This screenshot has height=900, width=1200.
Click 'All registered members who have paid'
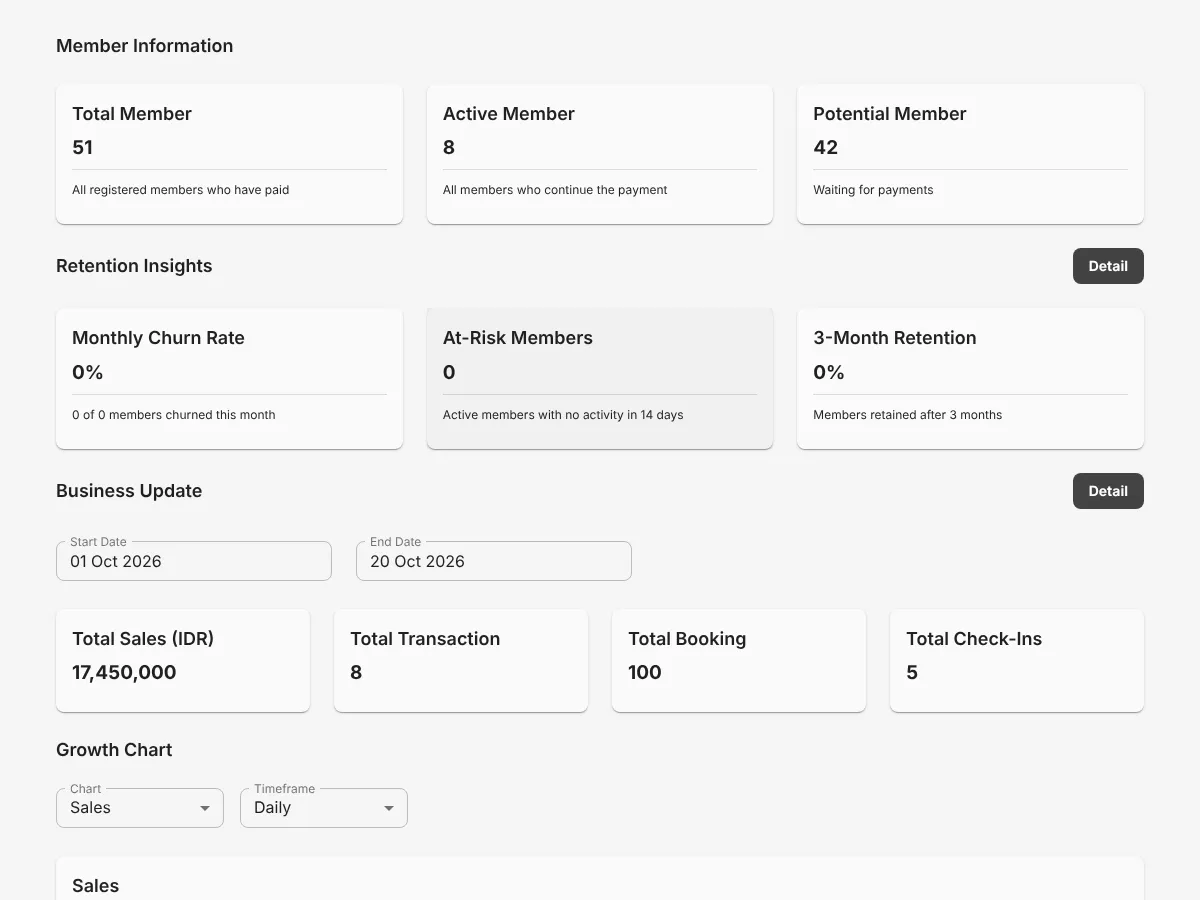click(181, 190)
